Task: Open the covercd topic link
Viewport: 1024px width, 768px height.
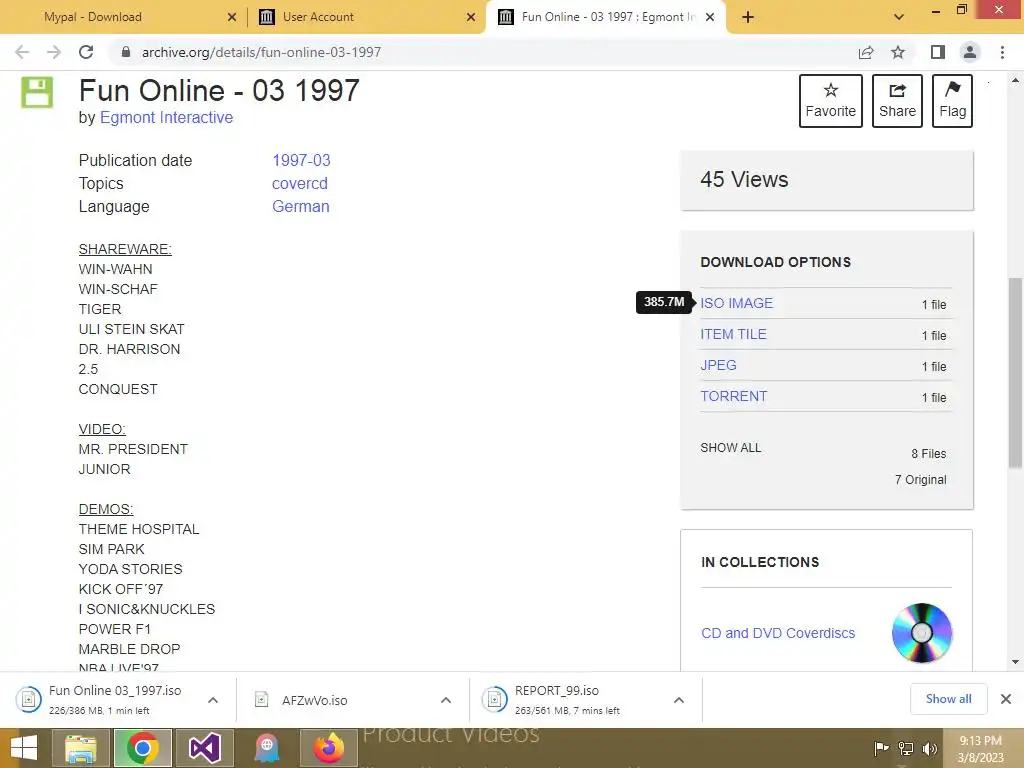Action: point(300,184)
